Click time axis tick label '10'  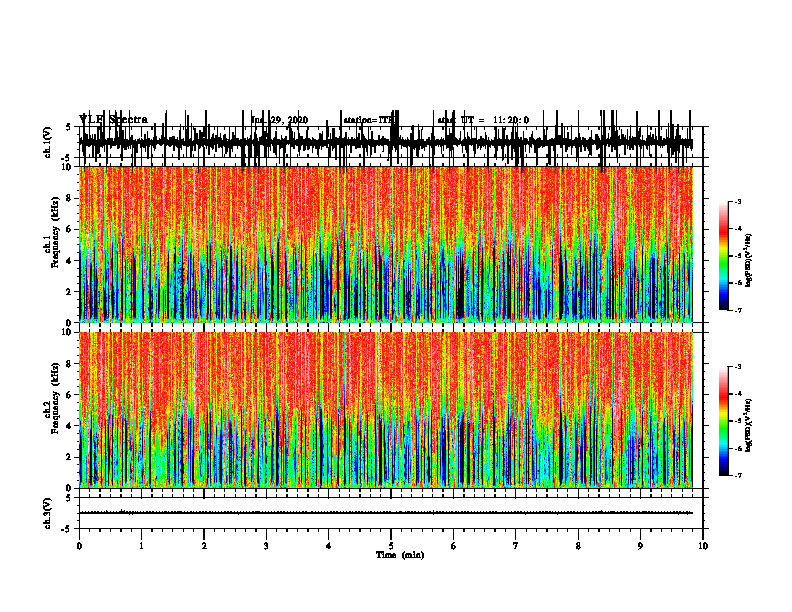click(x=703, y=546)
